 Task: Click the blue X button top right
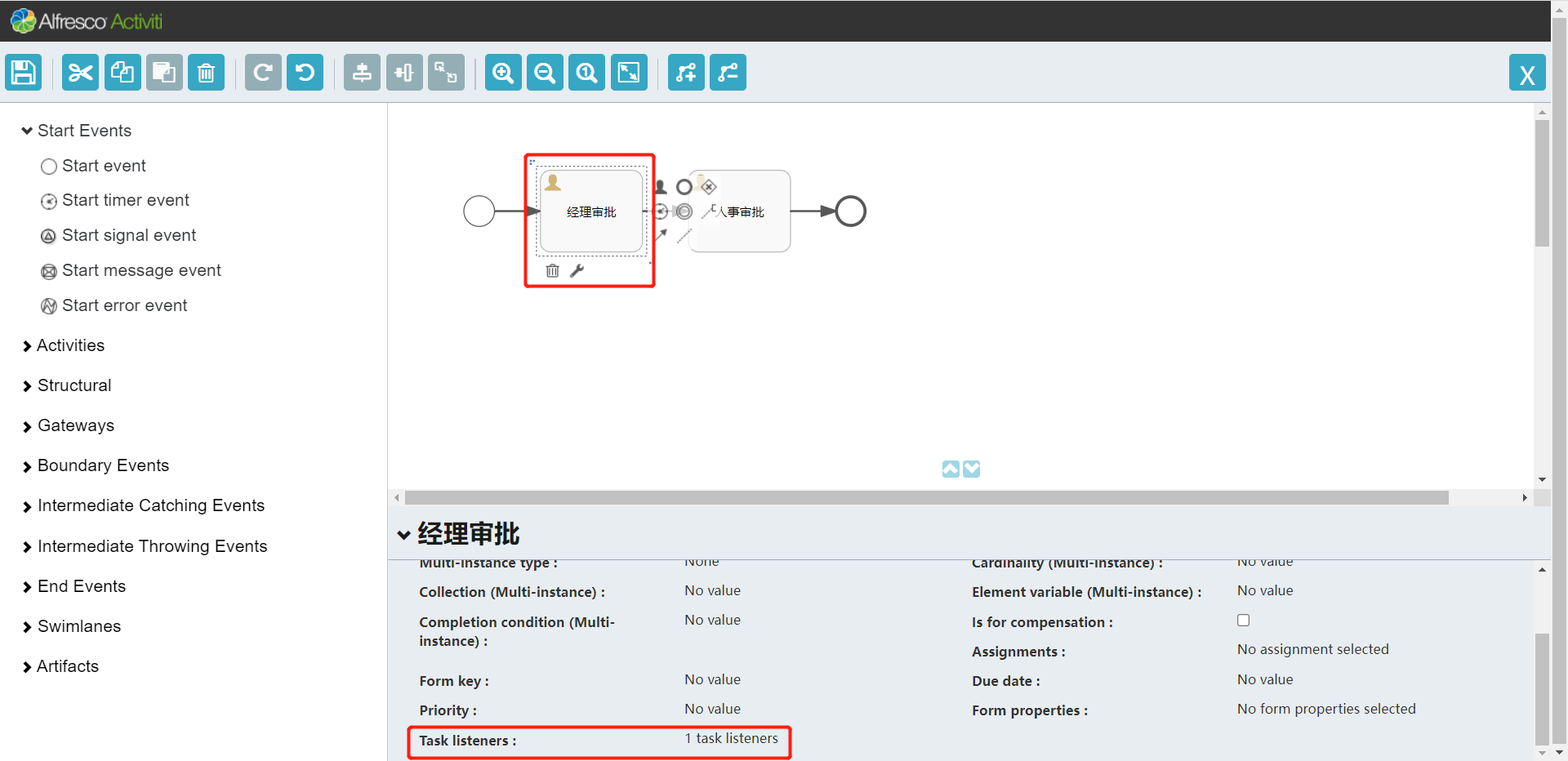click(1528, 73)
